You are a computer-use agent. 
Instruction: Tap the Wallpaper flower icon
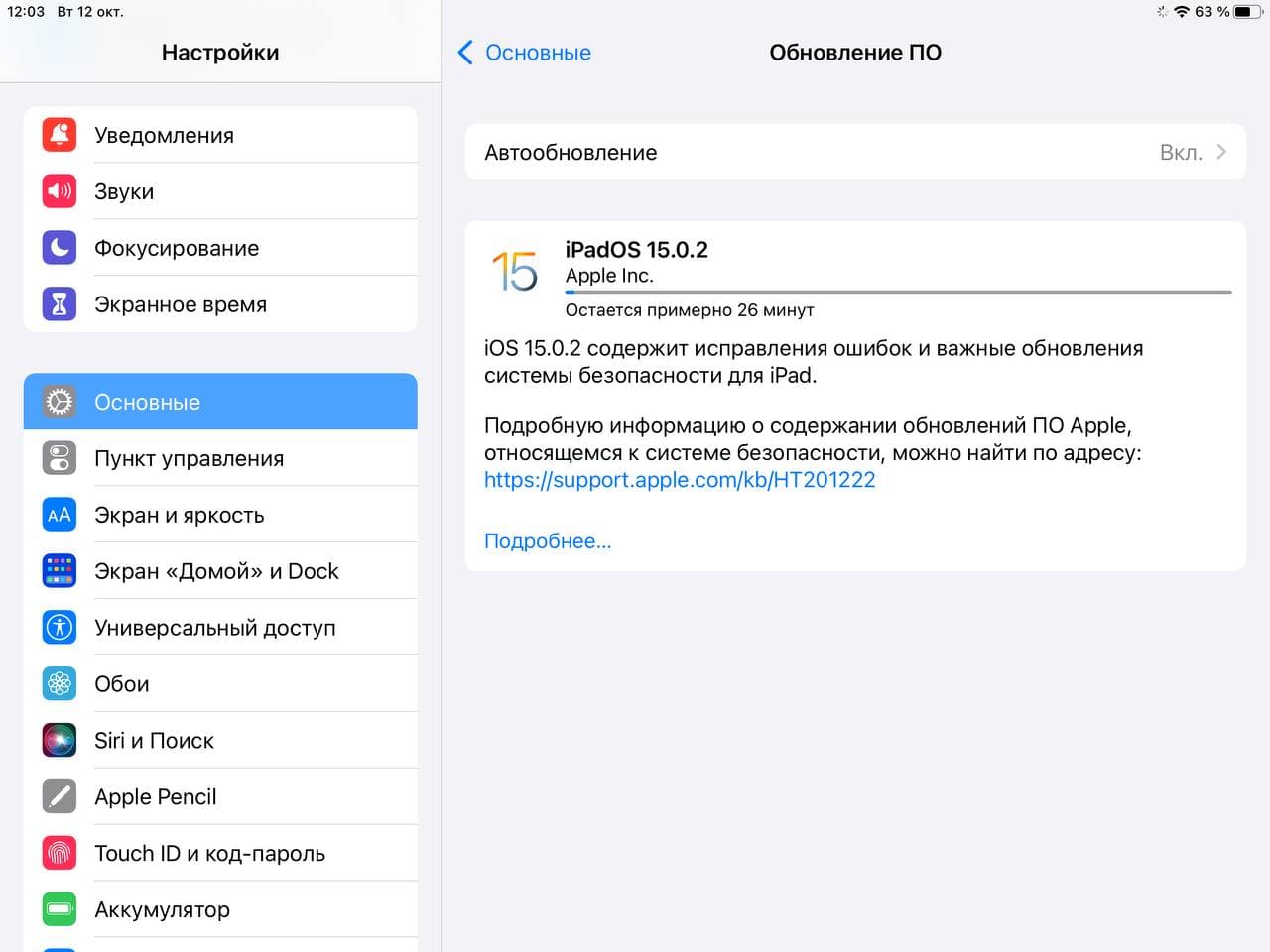pyautogui.click(x=60, y=684)
